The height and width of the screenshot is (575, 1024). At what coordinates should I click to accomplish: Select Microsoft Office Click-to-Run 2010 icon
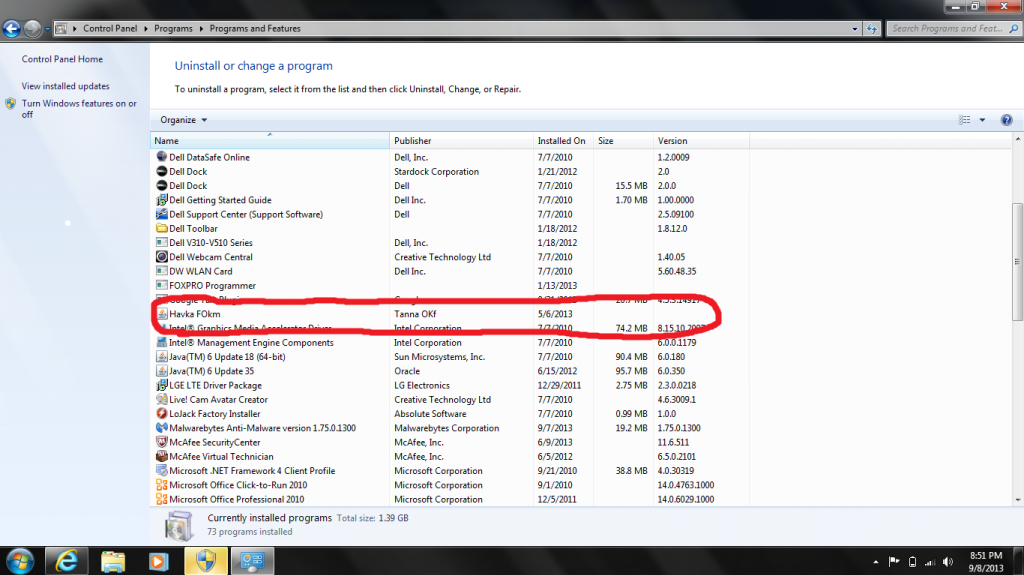(161, 485)
